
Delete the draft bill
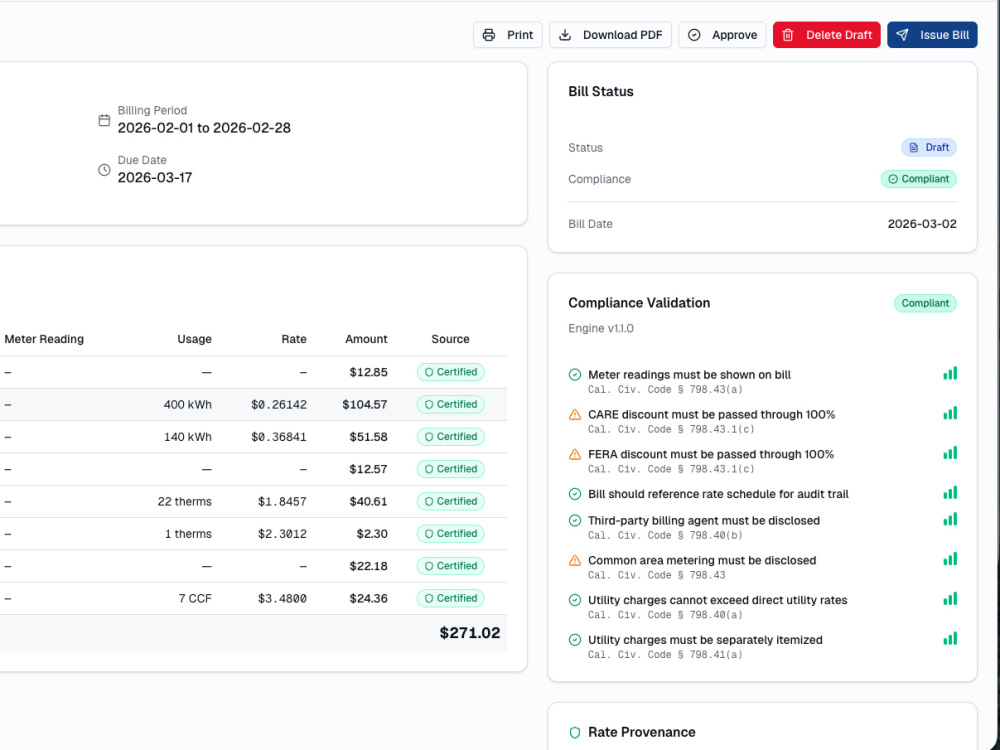[827, 35]
